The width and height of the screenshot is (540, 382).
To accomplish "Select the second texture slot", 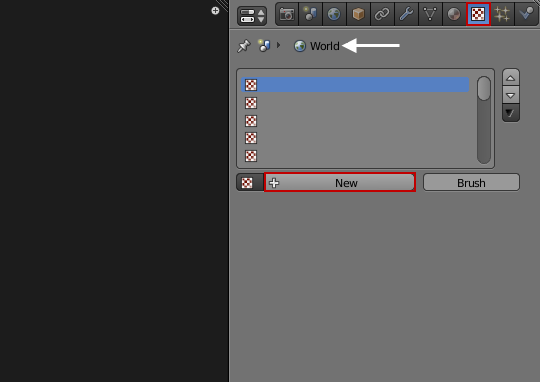I will (355, 103).
